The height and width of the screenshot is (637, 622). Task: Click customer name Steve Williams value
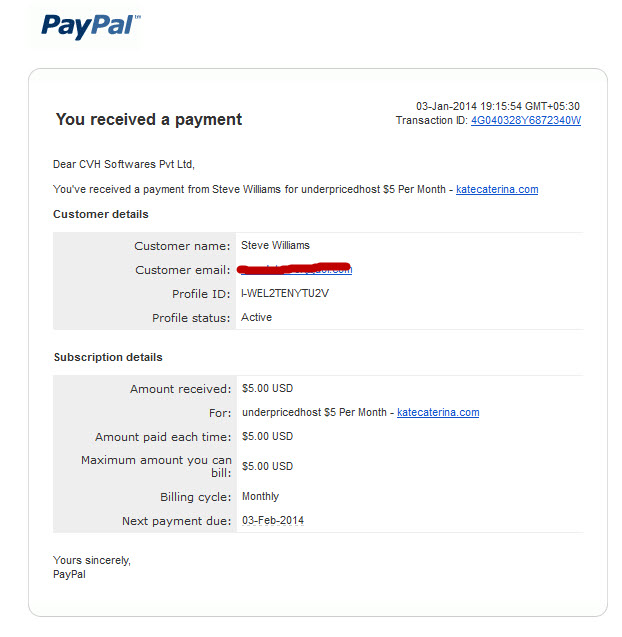275,245
